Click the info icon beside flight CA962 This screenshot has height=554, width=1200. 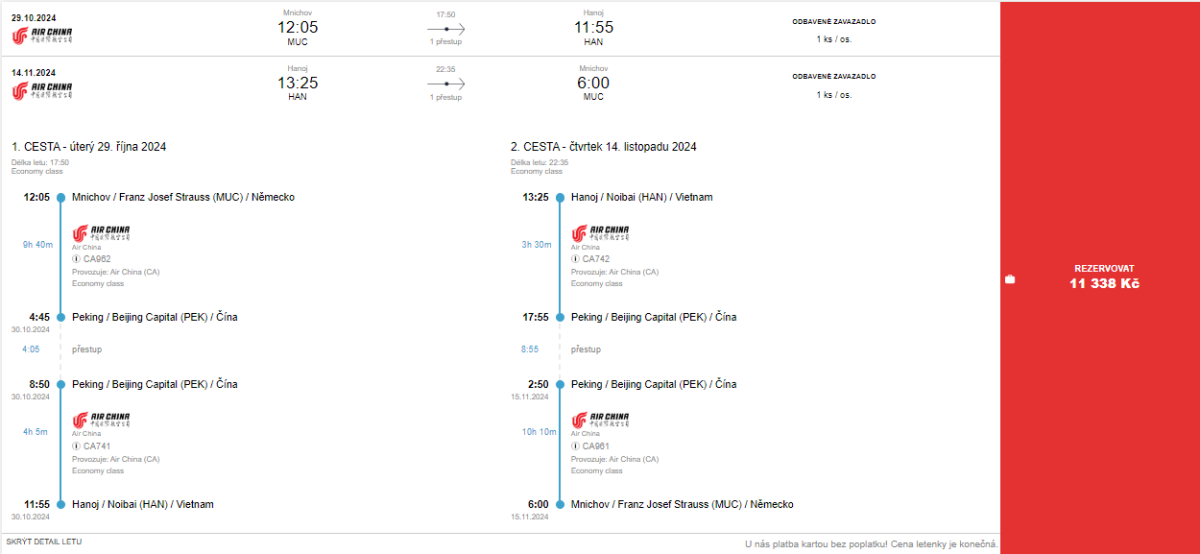click(76, 259)
